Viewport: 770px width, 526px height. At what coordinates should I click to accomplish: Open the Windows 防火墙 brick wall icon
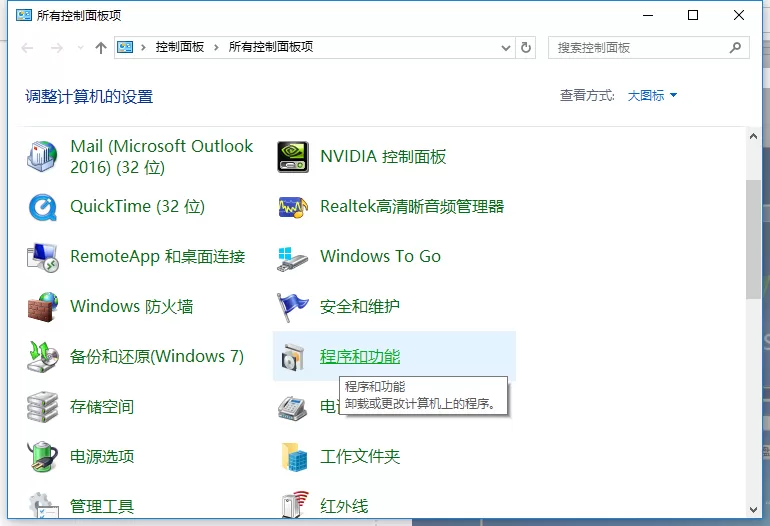pyautogui.click(x=42, y=307)
